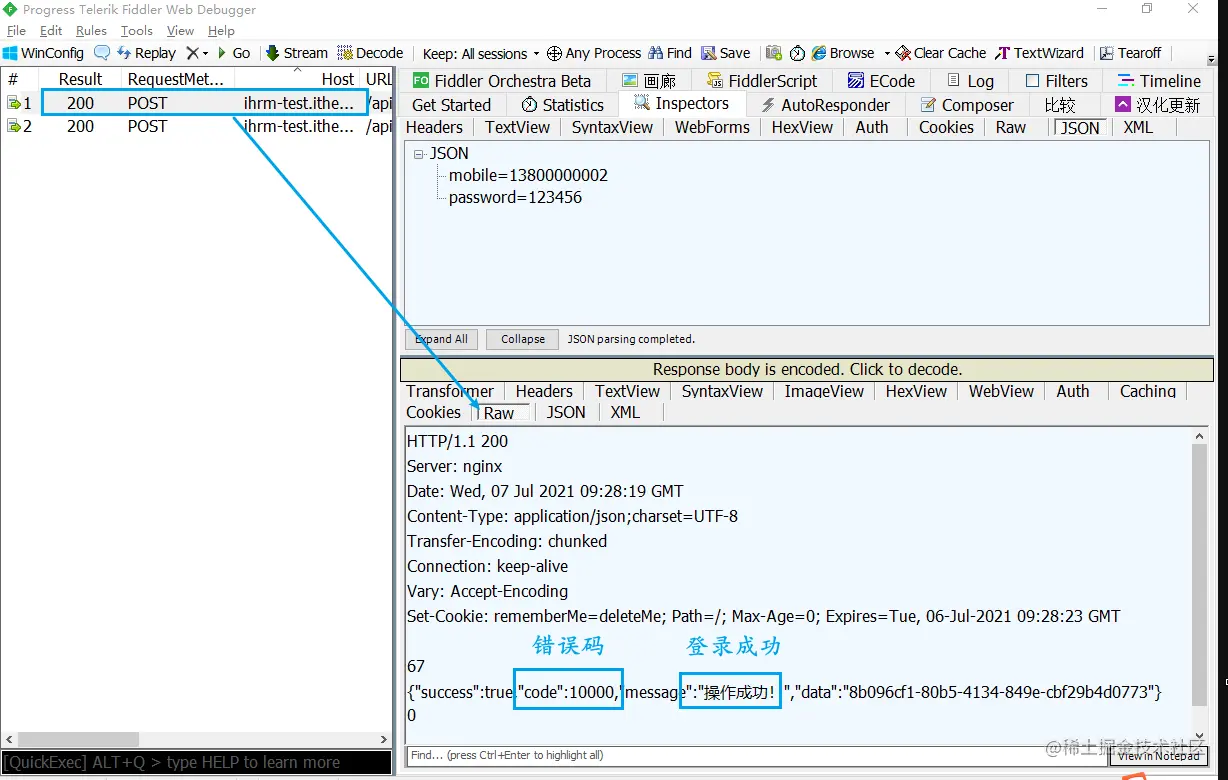Open the FiddlerScript tab
The width and height of the screenshot is (1228, 780).
coord(761,81)
